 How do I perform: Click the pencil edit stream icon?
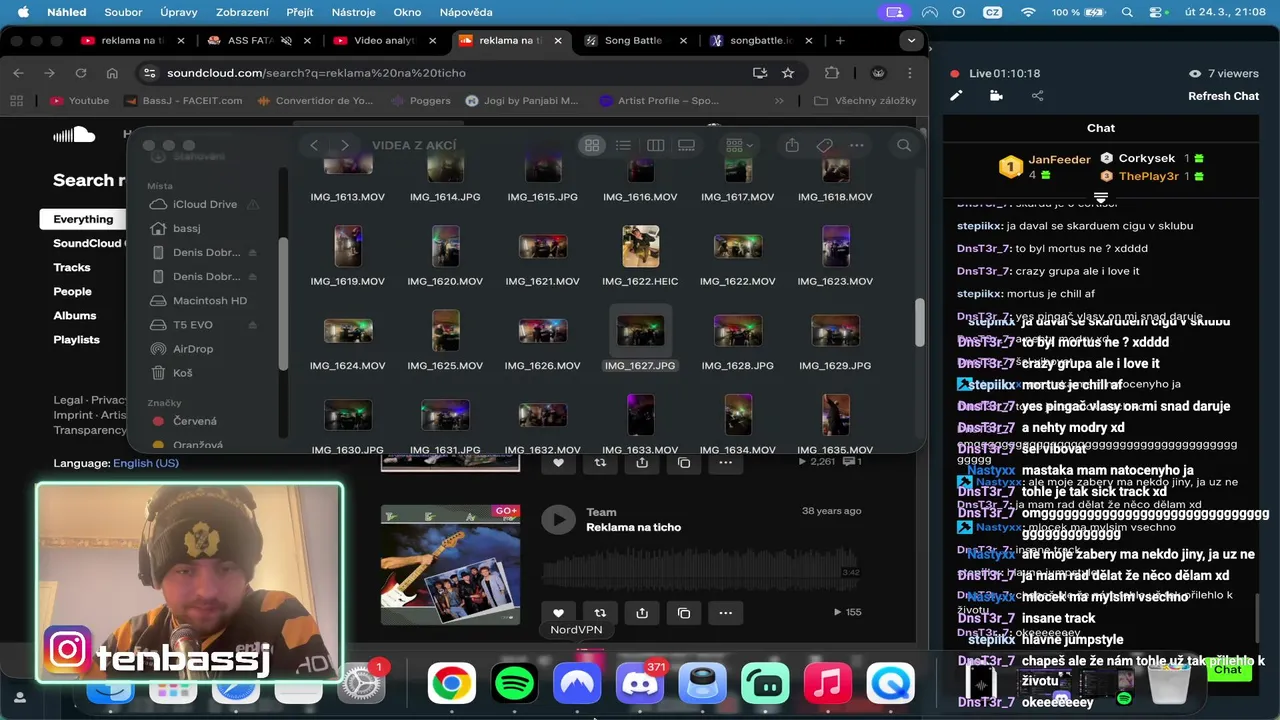coord(956,96)
